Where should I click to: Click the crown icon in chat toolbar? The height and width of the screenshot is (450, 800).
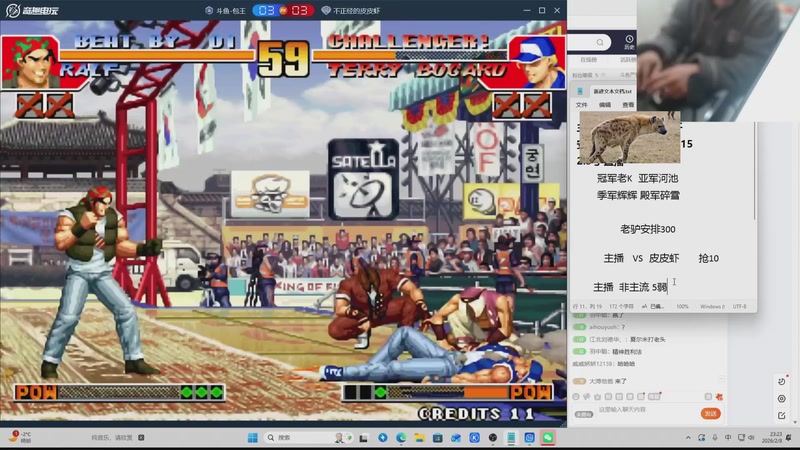tap(597, 396)
